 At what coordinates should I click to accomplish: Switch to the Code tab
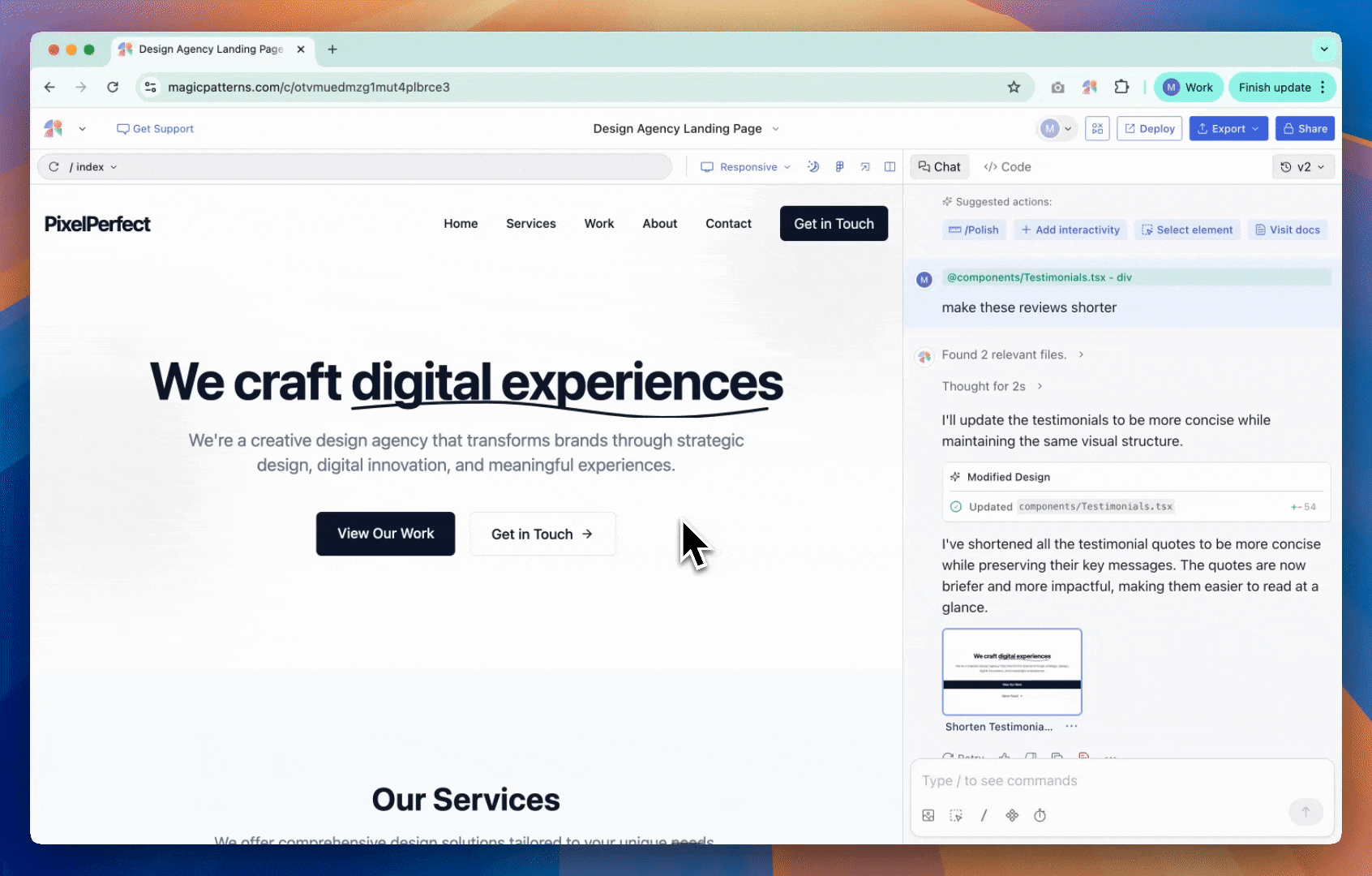[x=1007, y=167]
